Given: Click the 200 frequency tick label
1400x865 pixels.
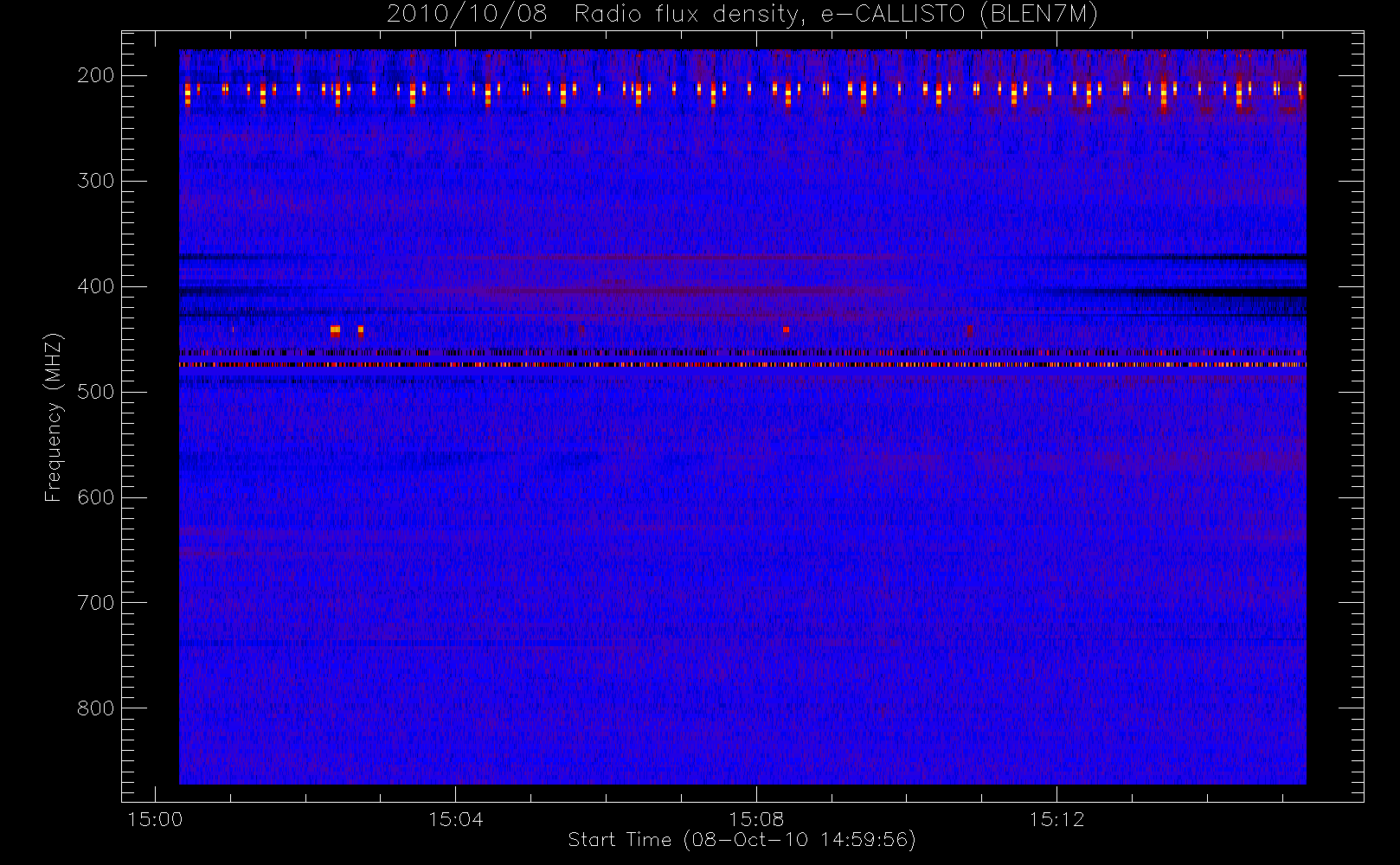Looking at the screenshot, I should tap(96, 75).
